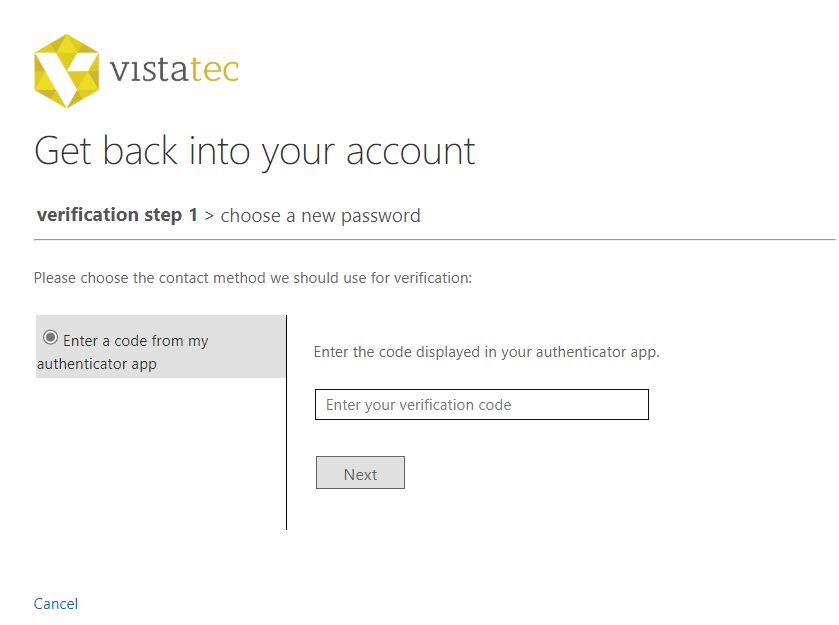
Task: Click the 'Please choose the contact method' text
Action: pos(253,278)
